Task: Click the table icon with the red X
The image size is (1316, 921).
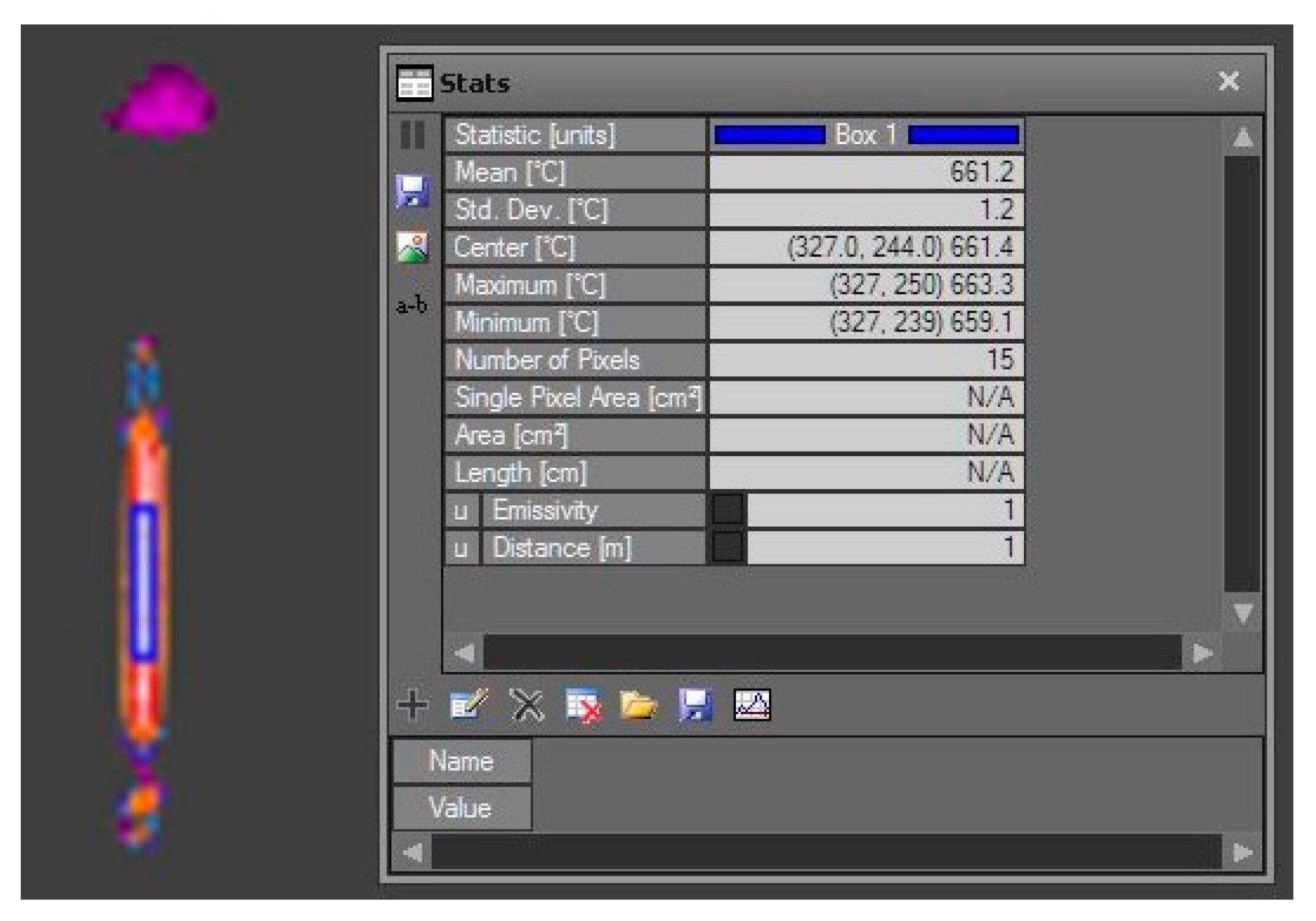Action: point(583,705)
